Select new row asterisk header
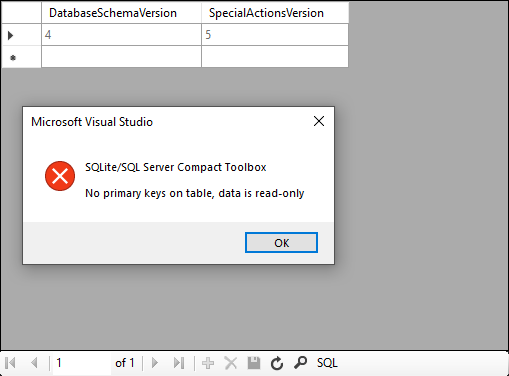 (21, 57)
